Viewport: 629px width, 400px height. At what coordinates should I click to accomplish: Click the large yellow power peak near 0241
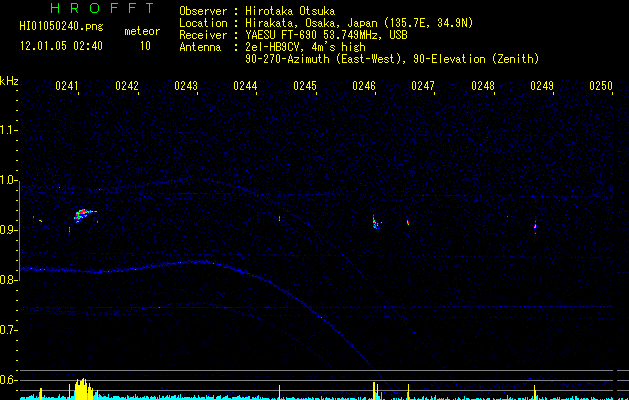point(83,388)
